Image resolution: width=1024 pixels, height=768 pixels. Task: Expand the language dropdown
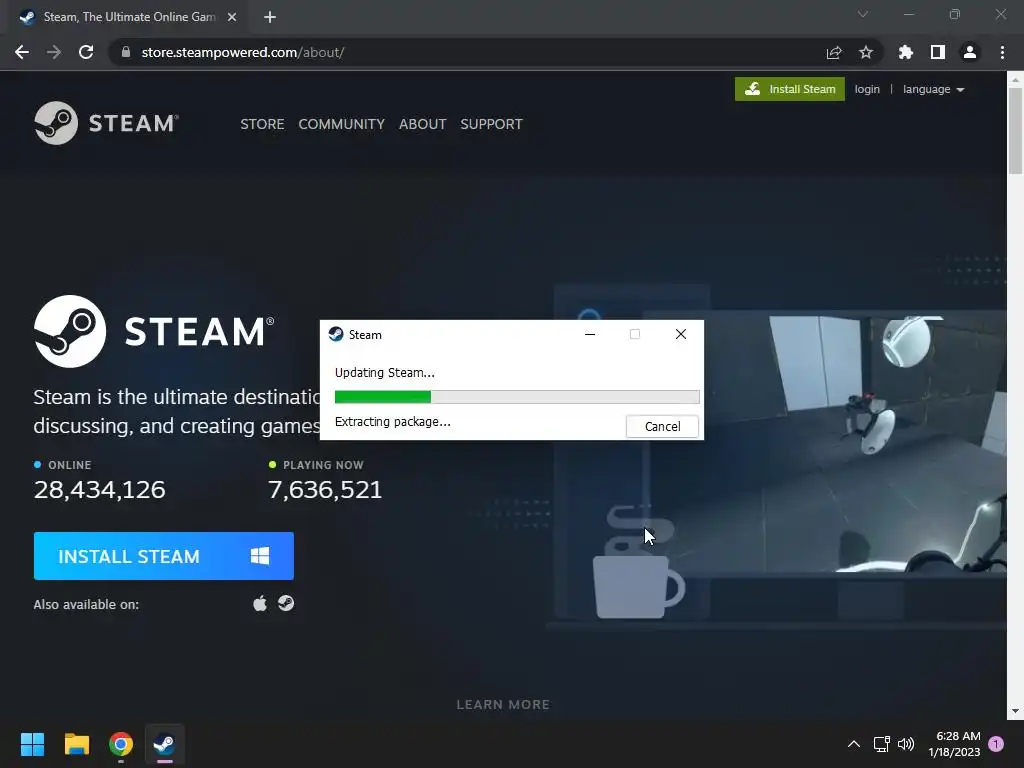coord(933,89)
